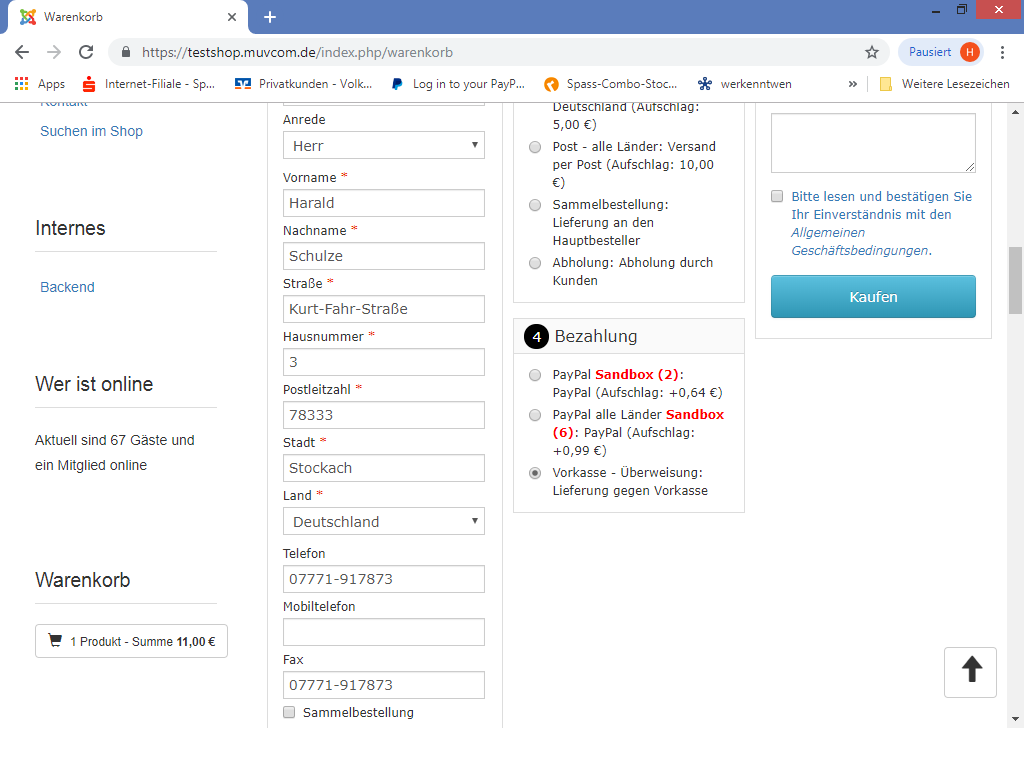Click the scroll-to-top arrow button
The image size is (1024, 768).
970,671
